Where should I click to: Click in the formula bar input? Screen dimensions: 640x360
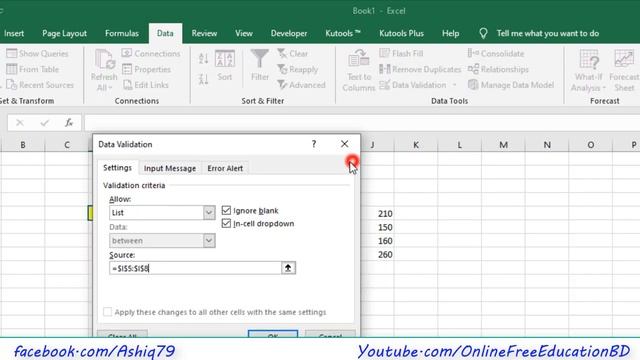pos(362,122)
